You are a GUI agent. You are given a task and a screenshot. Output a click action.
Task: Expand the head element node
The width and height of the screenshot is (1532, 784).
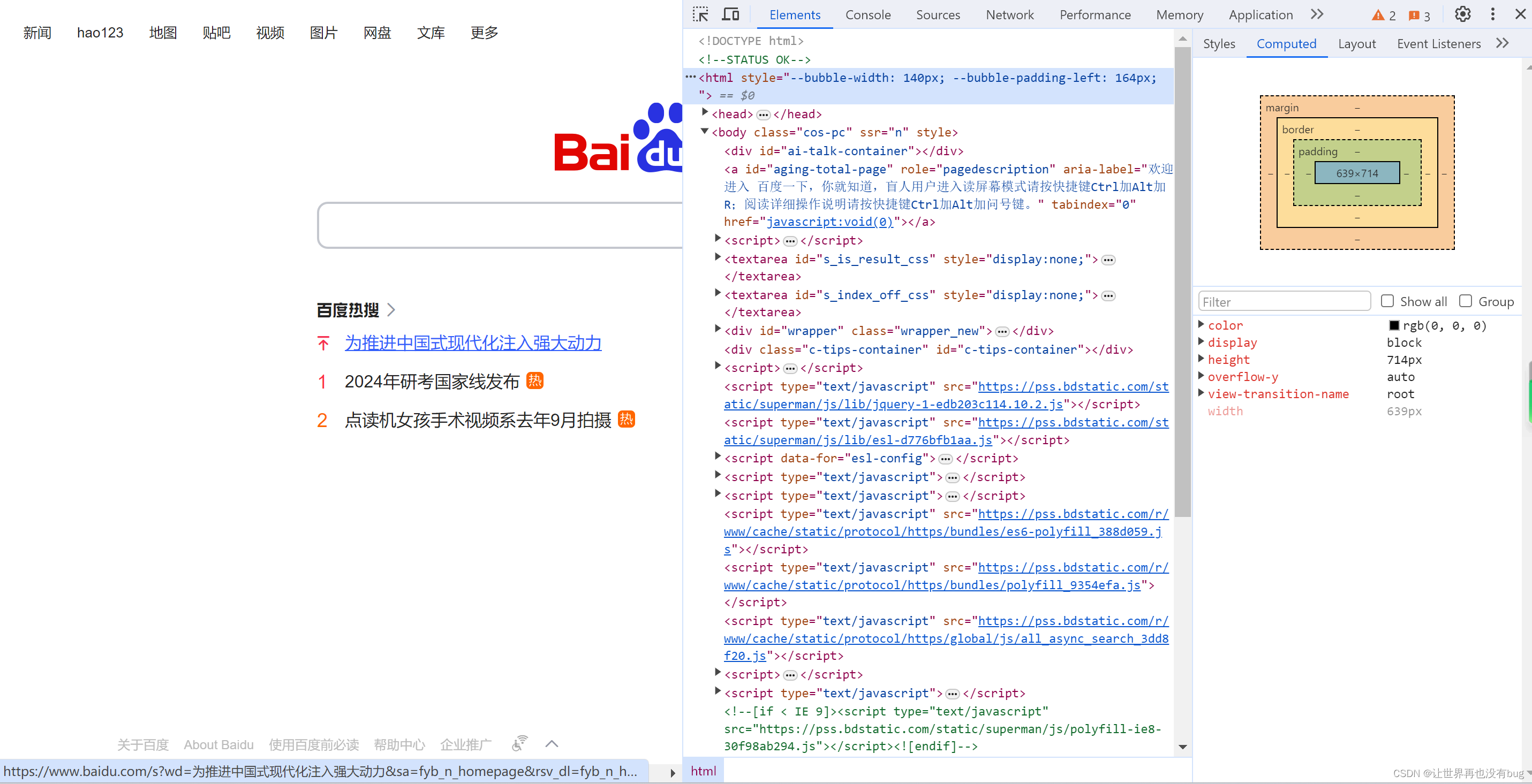click(x=705, y=112)
